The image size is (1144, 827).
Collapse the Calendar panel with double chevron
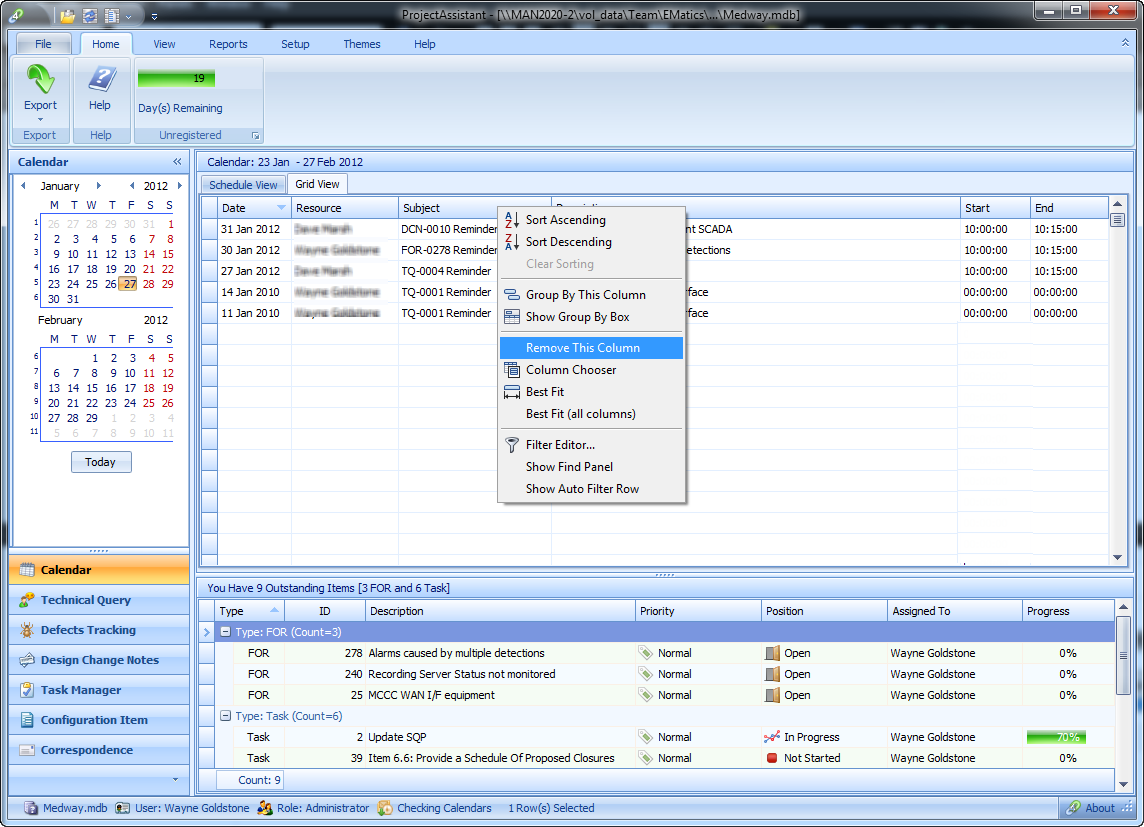click(177, 162)
